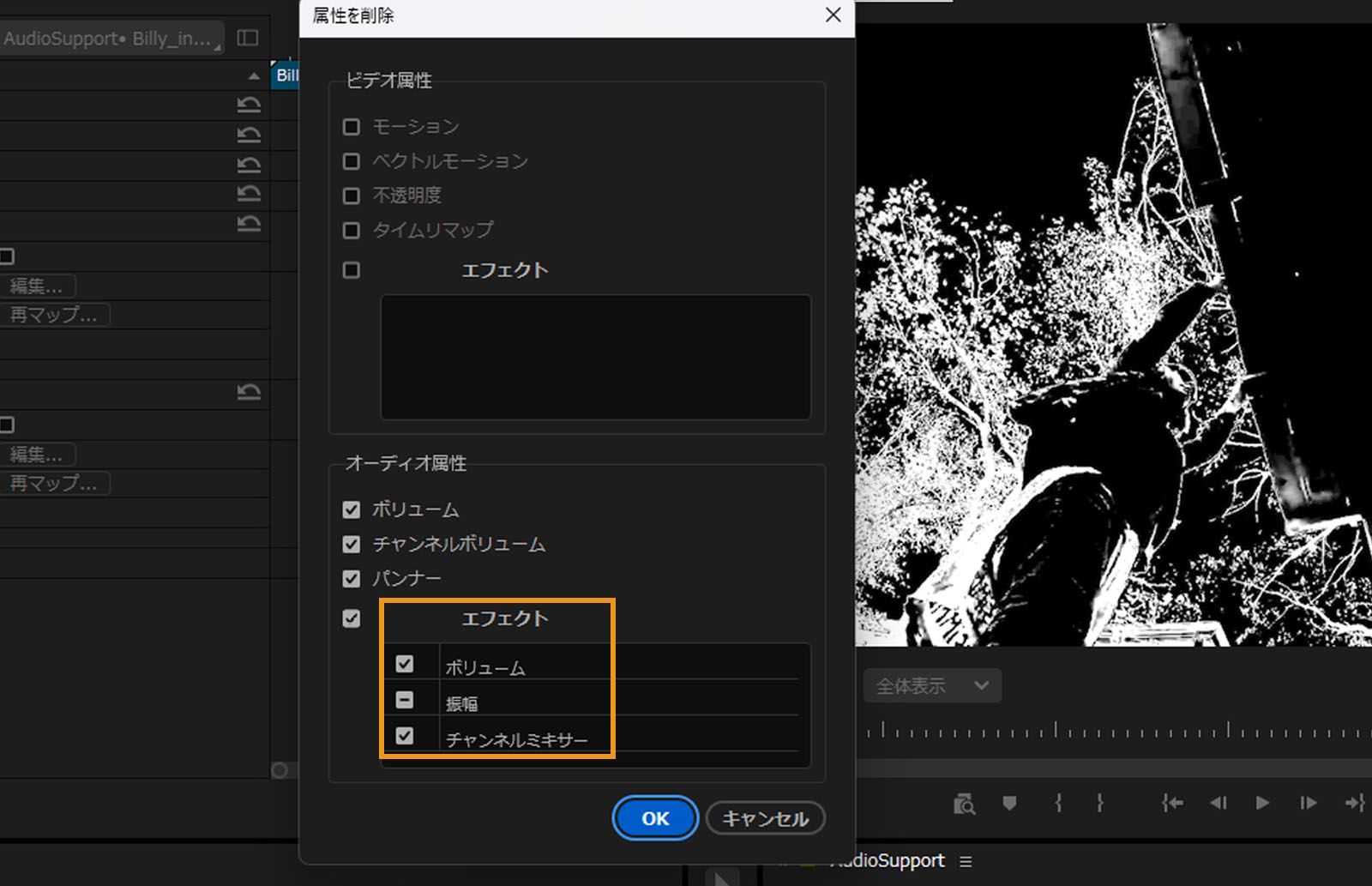Click the lower 編集... button
Image resolution: width=1372 pixels, height=886 pixels.
point(38,454)
